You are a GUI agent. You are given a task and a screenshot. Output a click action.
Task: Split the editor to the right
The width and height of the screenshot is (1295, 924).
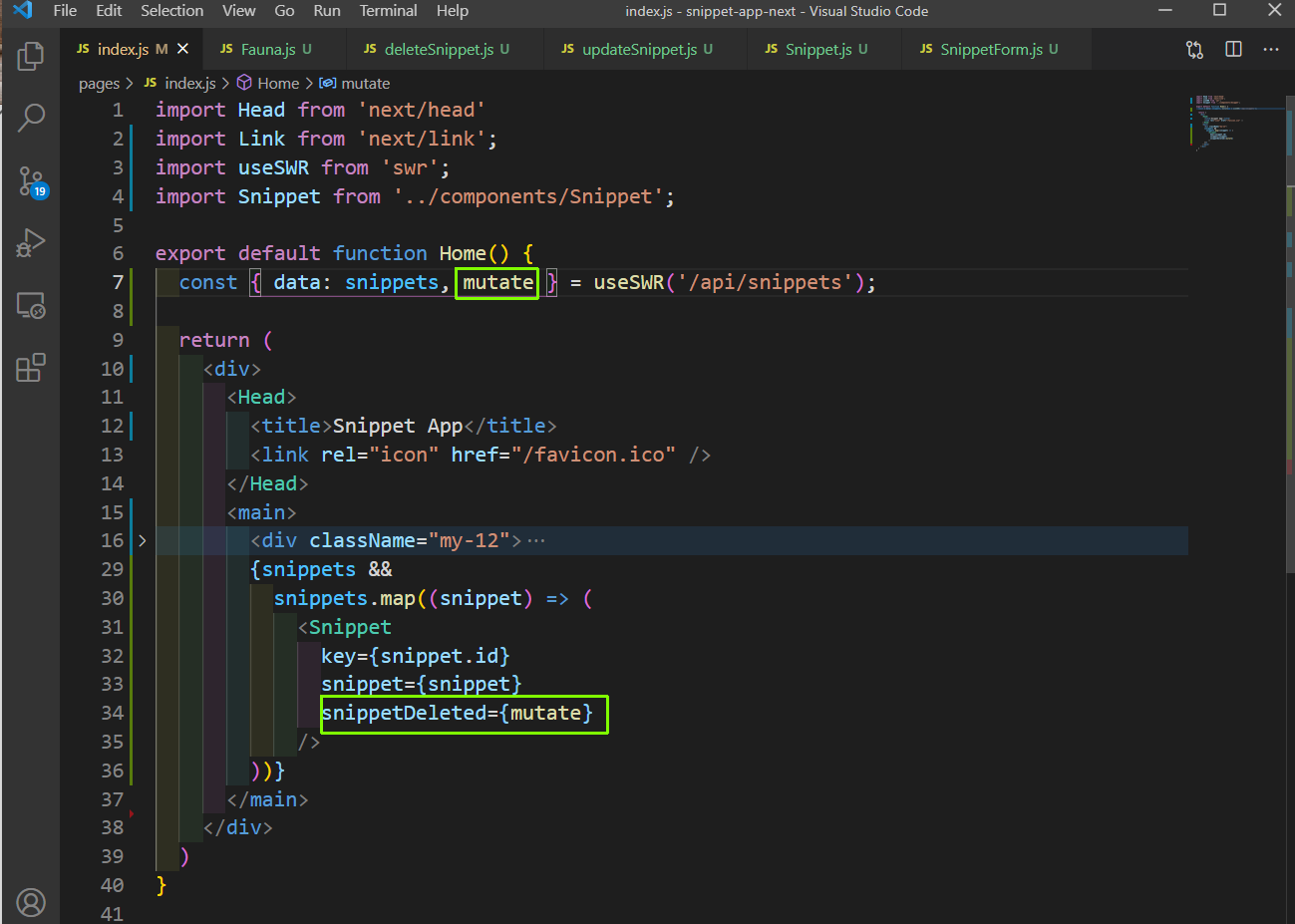pyautogui.click(x=1233, y=49)
